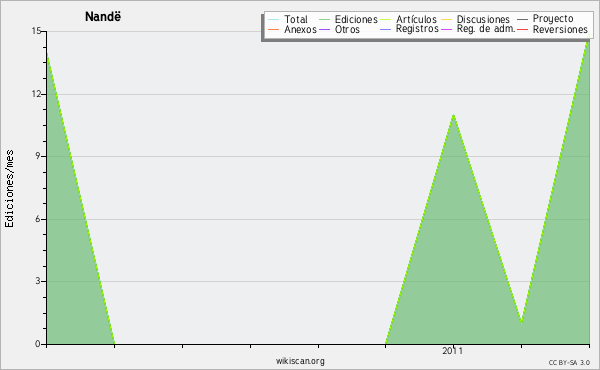Select the 'Discusiones' legend label
Screen dimensions: 600x370
[483, 19]
